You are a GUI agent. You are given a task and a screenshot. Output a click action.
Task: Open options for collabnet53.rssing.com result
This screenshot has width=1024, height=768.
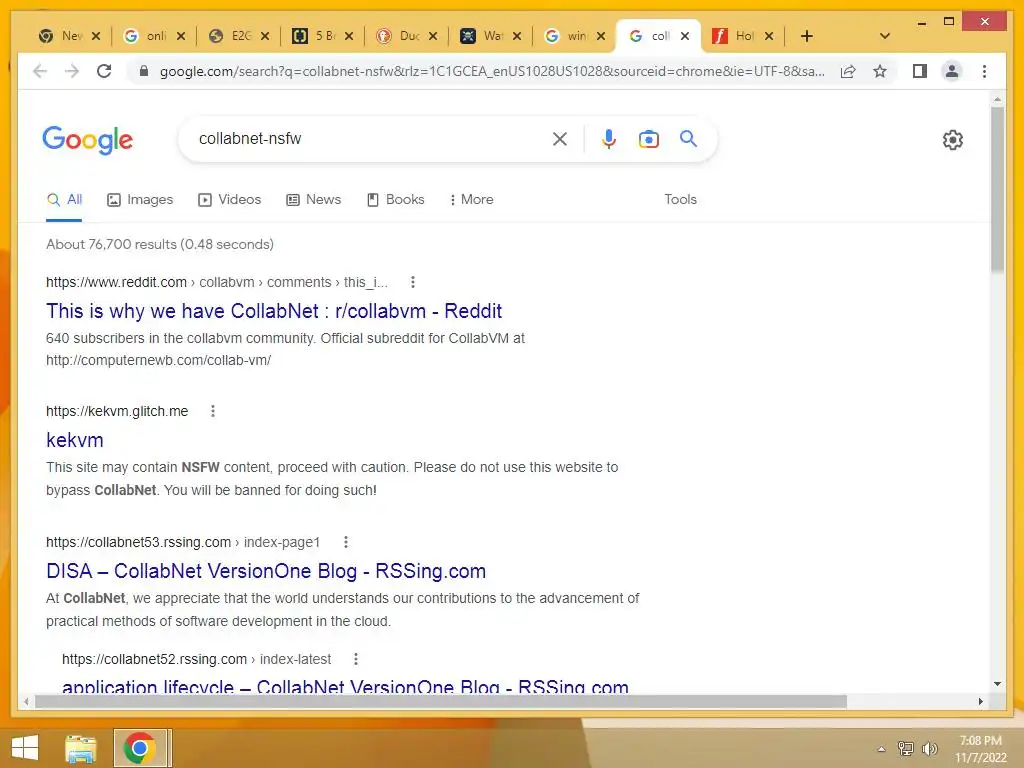coord(346,542)
